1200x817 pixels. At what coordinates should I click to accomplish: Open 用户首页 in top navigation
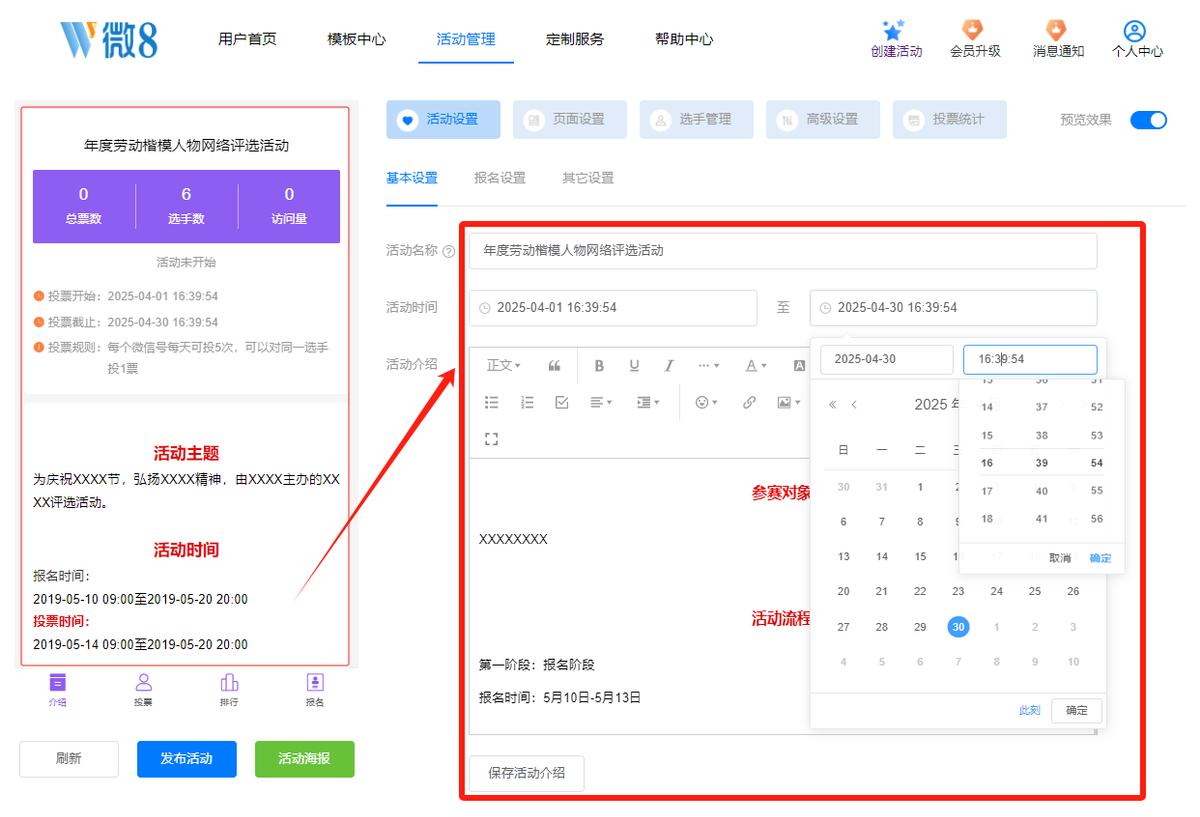click(x=247, y=40)
